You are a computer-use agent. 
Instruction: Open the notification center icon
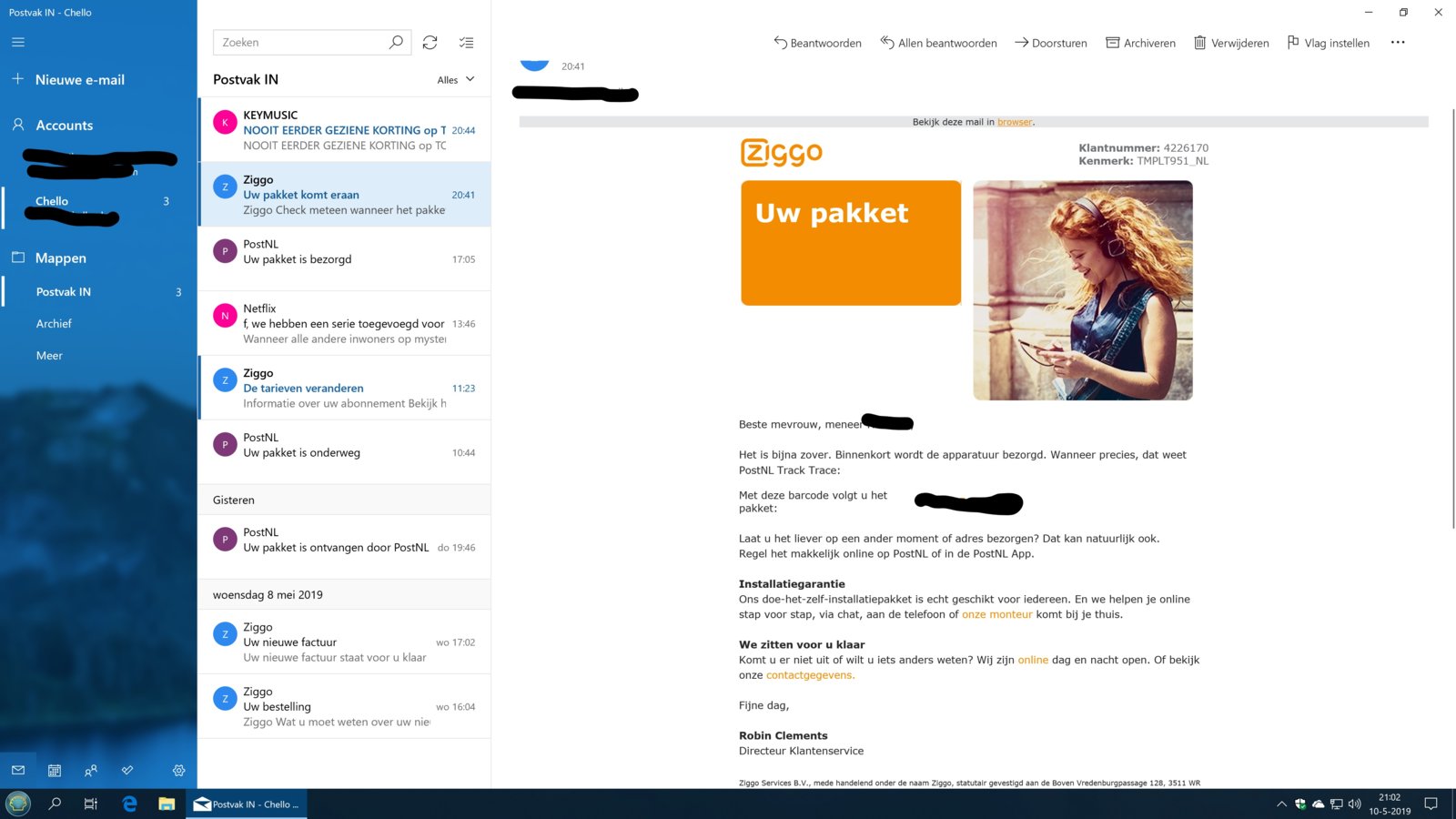coord(1431,804)
